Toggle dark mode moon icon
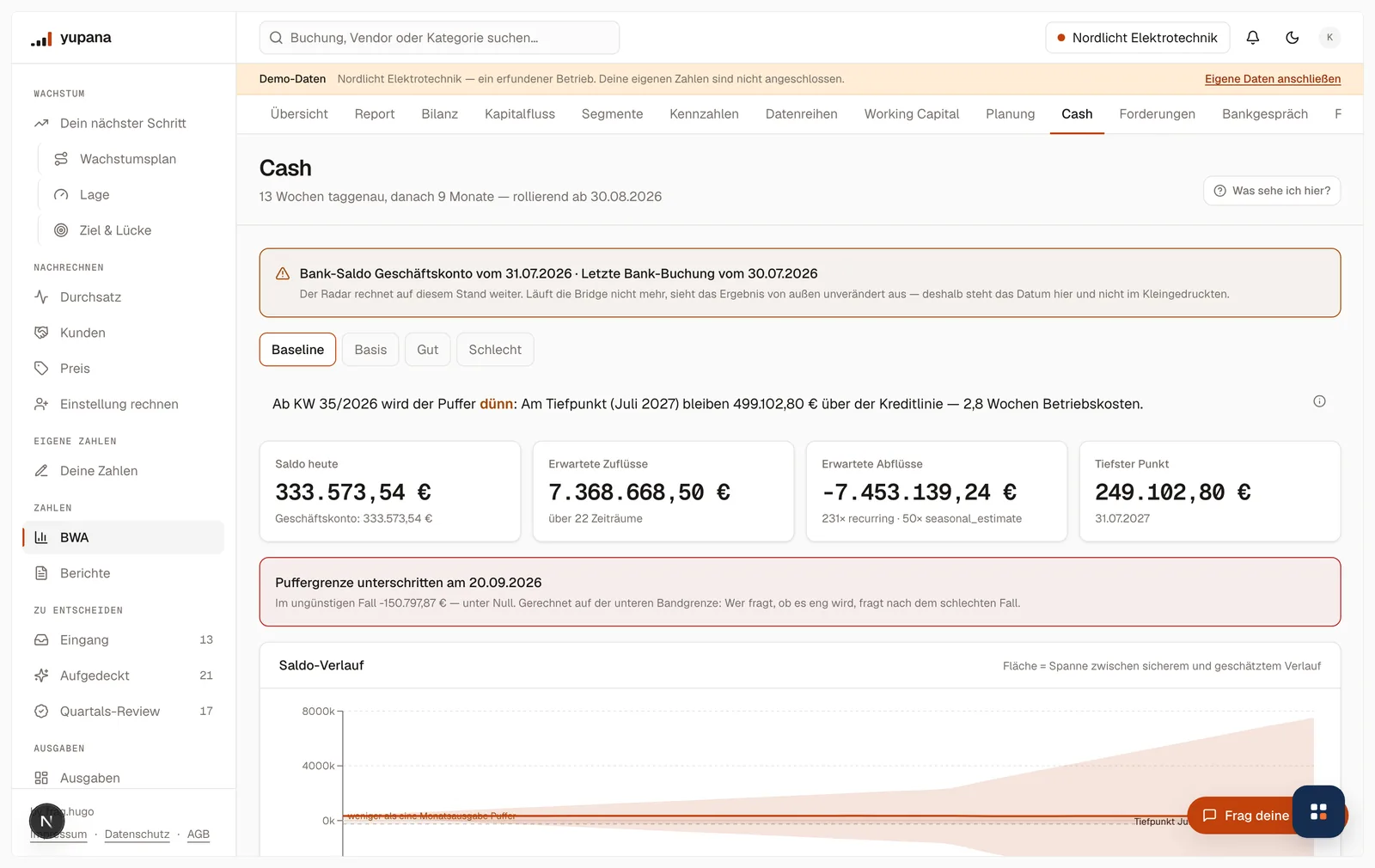 (1292, 38)
